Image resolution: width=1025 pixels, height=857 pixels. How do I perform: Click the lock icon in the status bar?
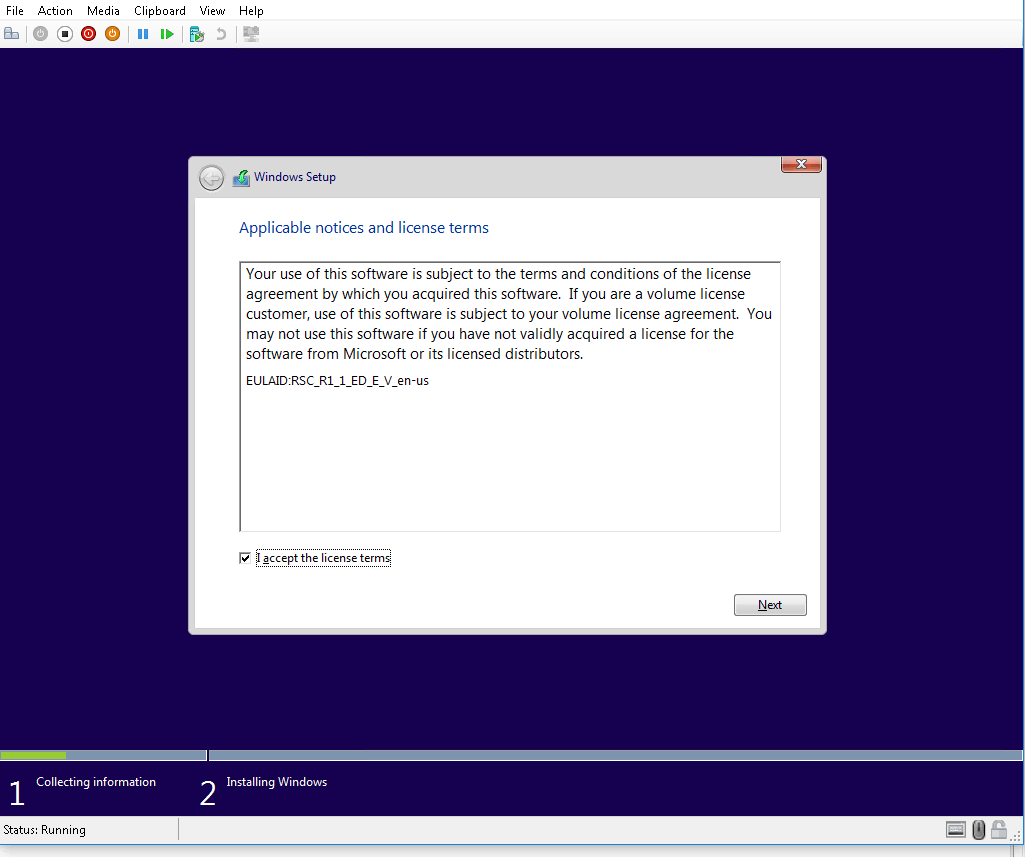coord(998,830)
